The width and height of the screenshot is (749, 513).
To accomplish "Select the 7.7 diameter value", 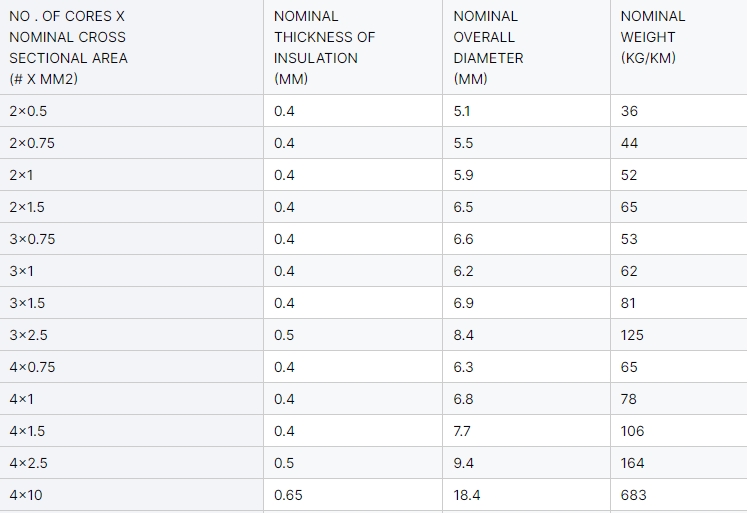I will [x=462, y=431].
